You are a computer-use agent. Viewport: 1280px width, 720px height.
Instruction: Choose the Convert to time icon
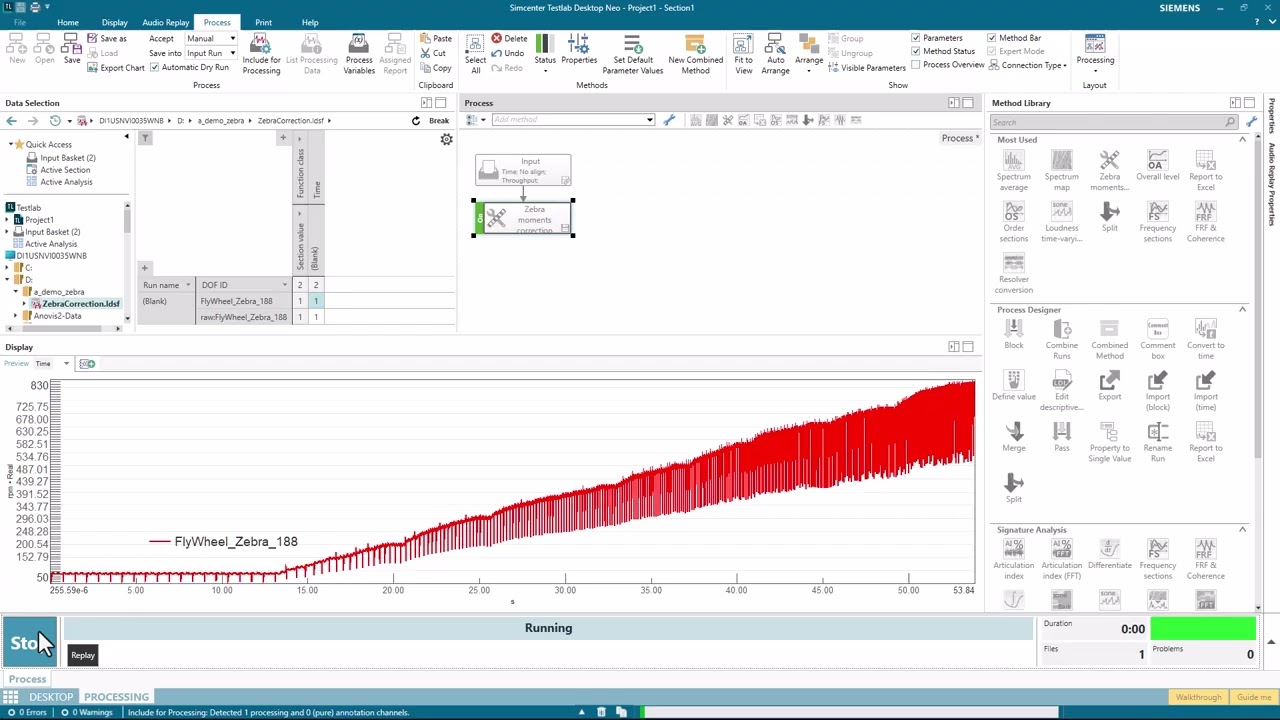coord(1205,340)
